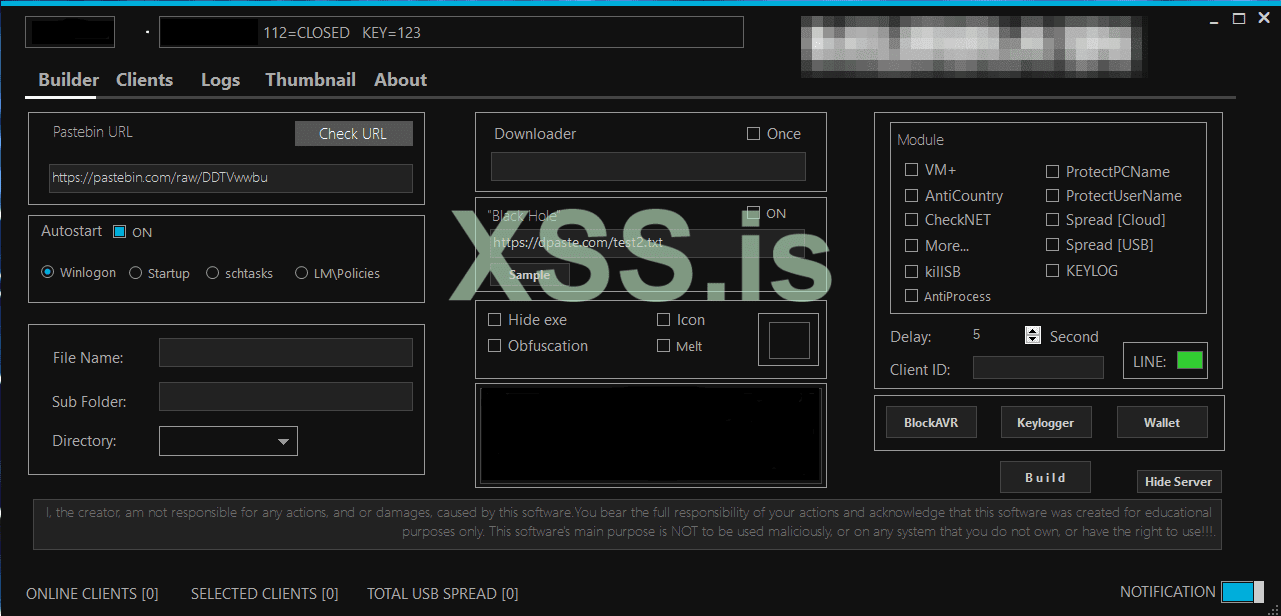Click the Hide Server button
This screenshot has height=616, width=1281.
pos(1178,482)
